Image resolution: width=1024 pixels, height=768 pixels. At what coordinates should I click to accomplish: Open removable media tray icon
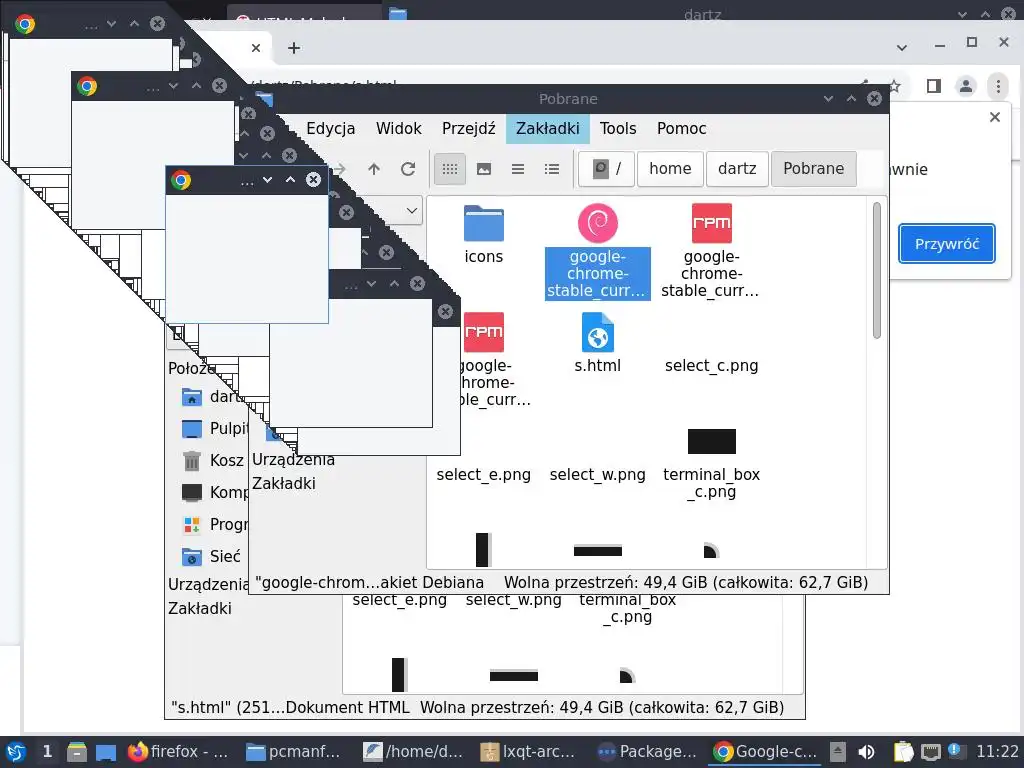838,752
